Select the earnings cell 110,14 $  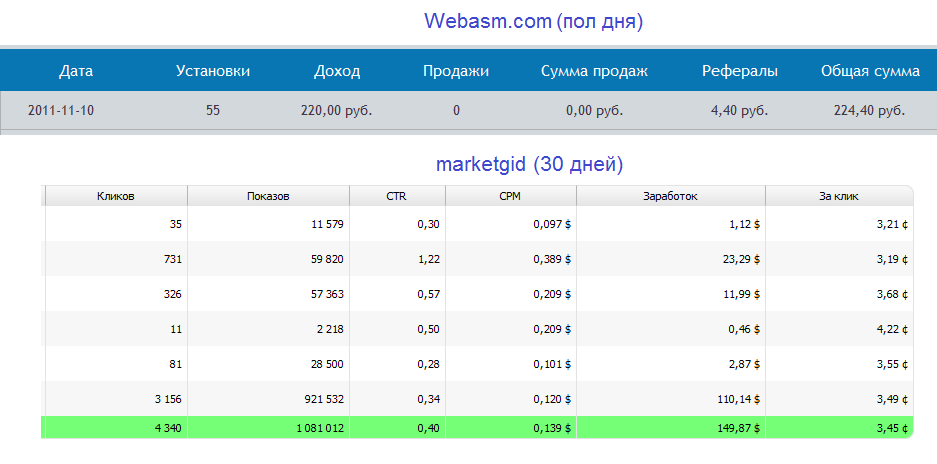click(x=739, y=399)
